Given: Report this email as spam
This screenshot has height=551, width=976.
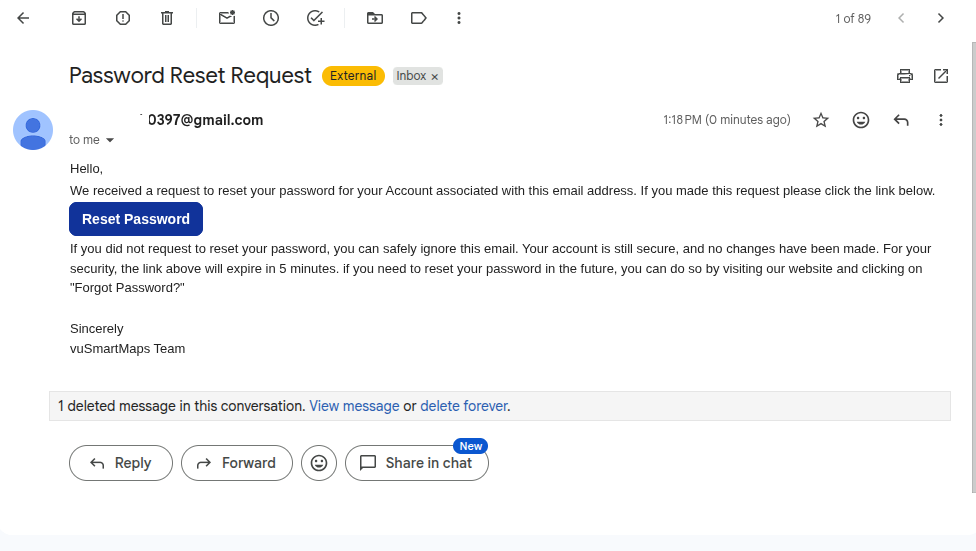Looking at the screenshot, I should tap(123, 18).
